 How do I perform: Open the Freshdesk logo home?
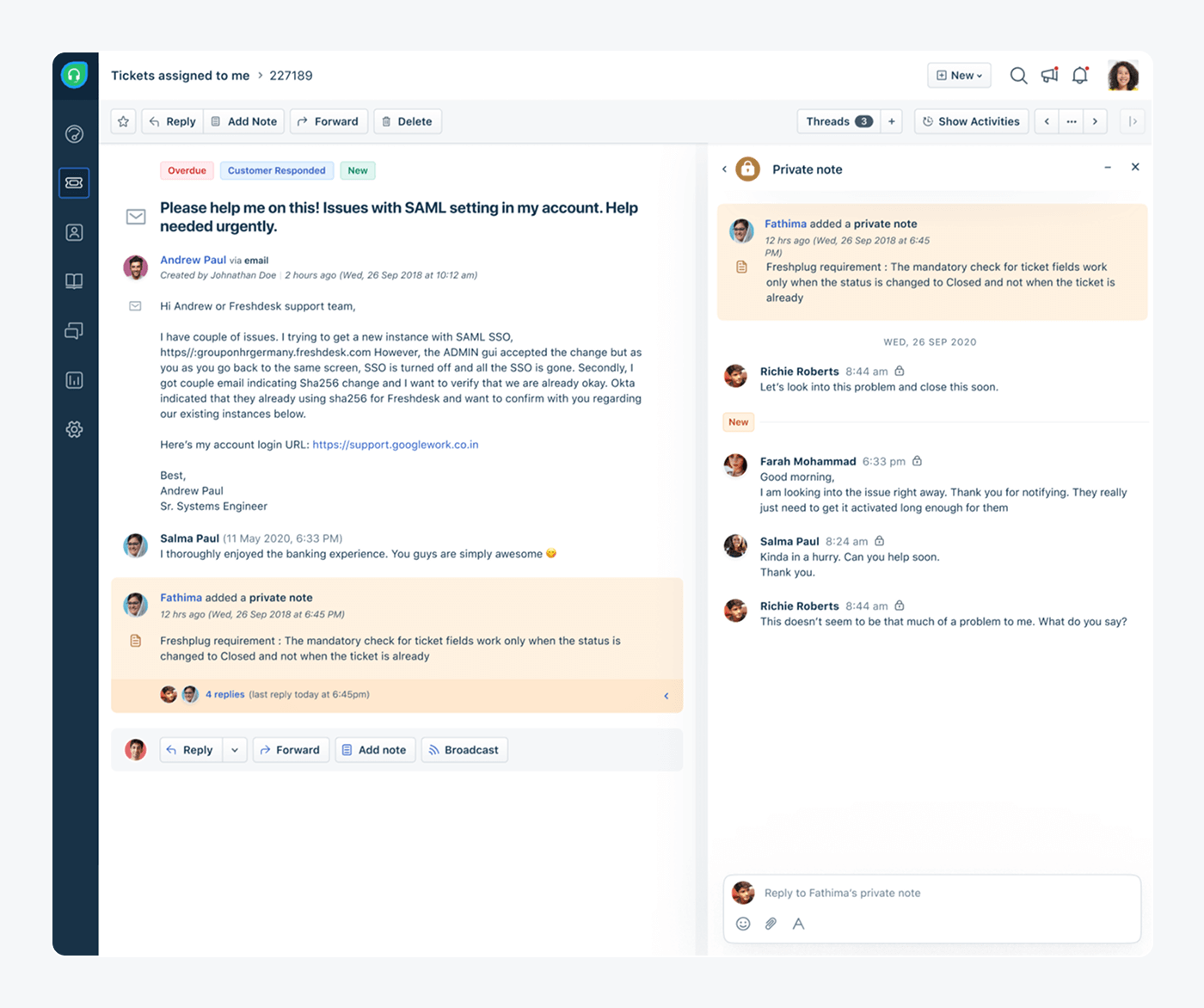click(75, 76)
